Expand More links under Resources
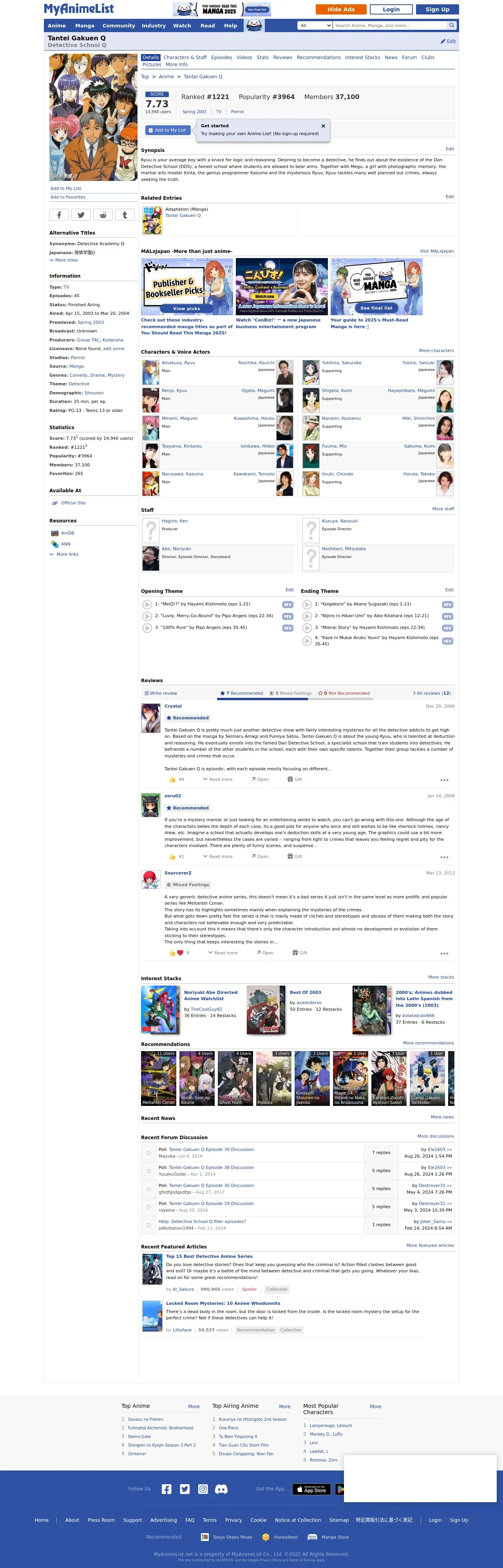Viewport: 503px width, 1568px height. (65, 555)
